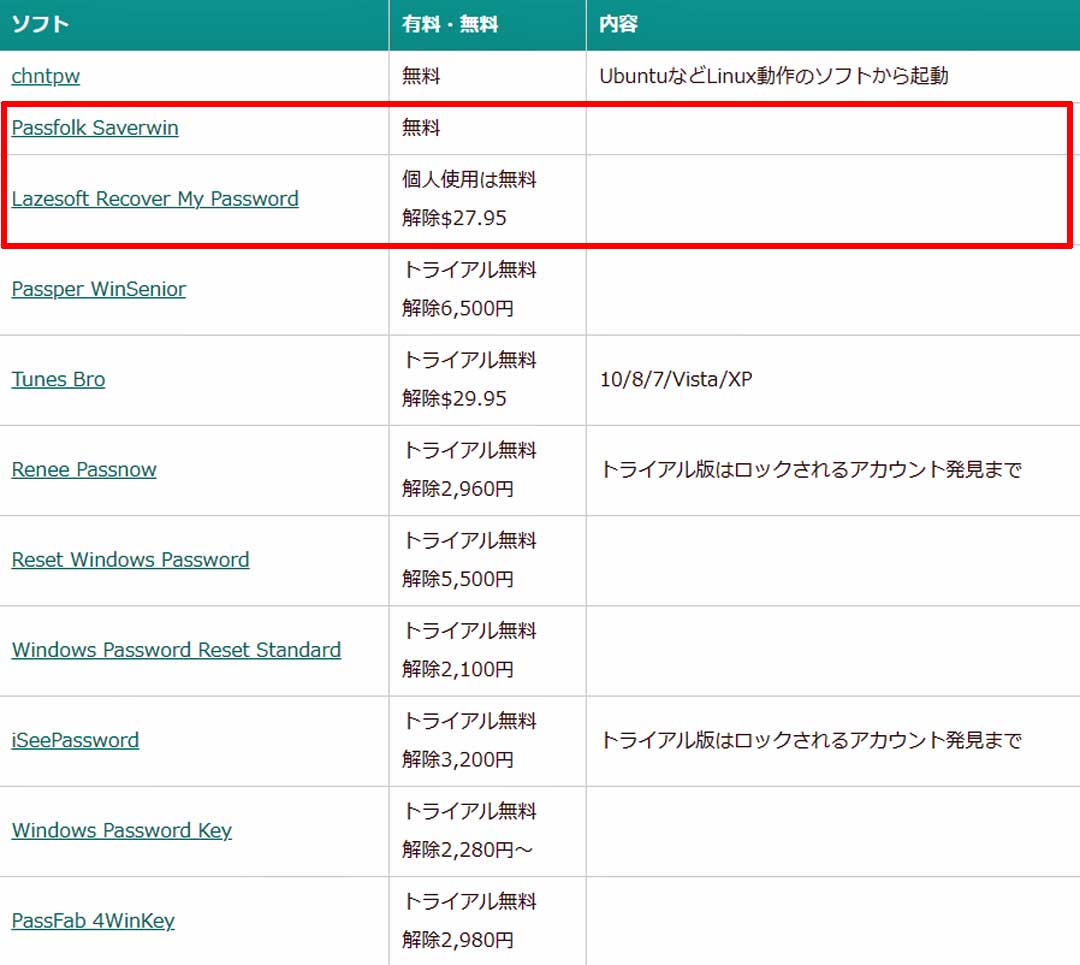Open the Windows Password Key link
Viewport: 1080px width, 965px height.
click(122, 831)
